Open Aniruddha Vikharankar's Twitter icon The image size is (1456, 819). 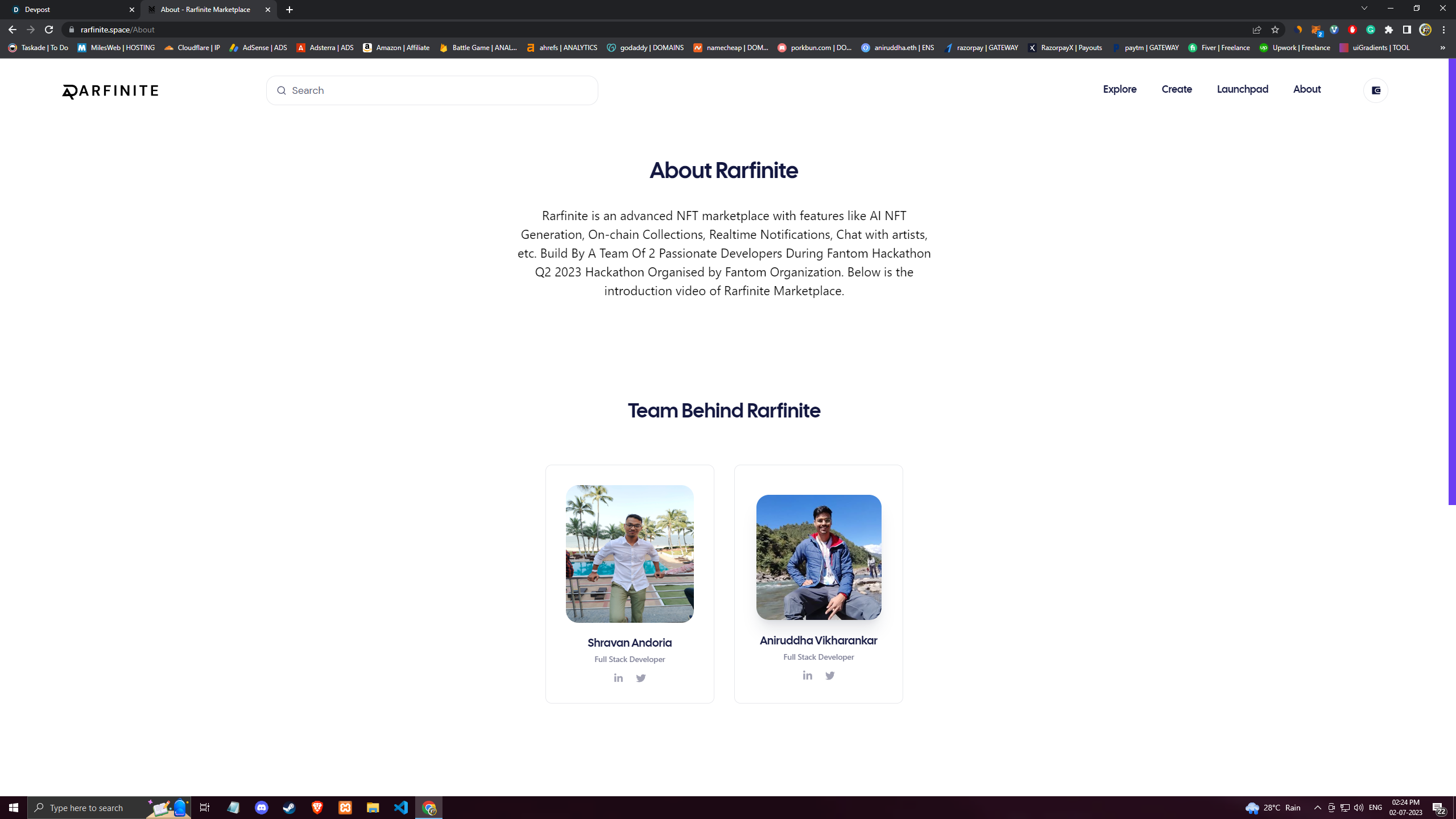pos(830,676)
